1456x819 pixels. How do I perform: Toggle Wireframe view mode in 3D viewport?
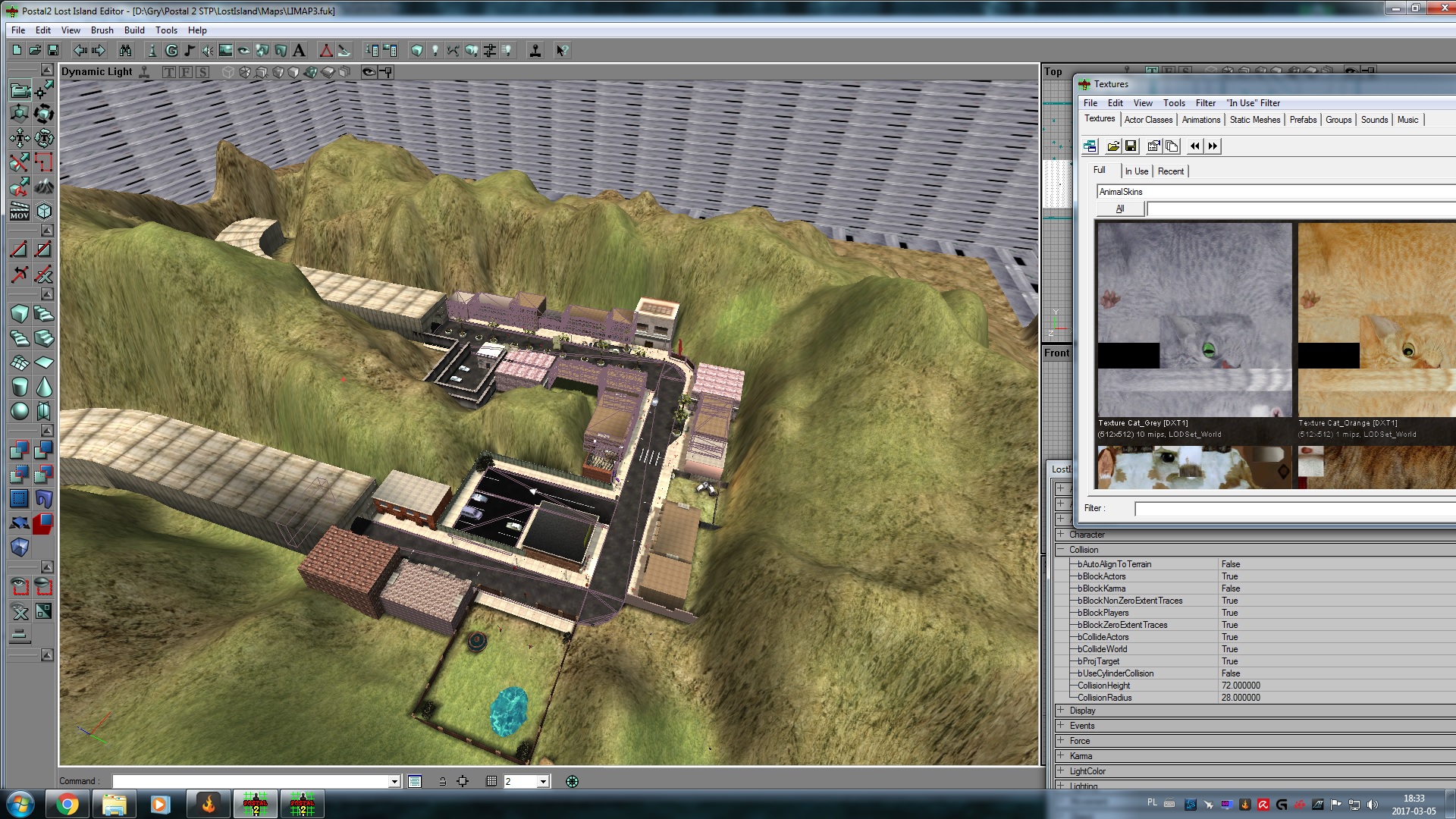tap(227, 72)
